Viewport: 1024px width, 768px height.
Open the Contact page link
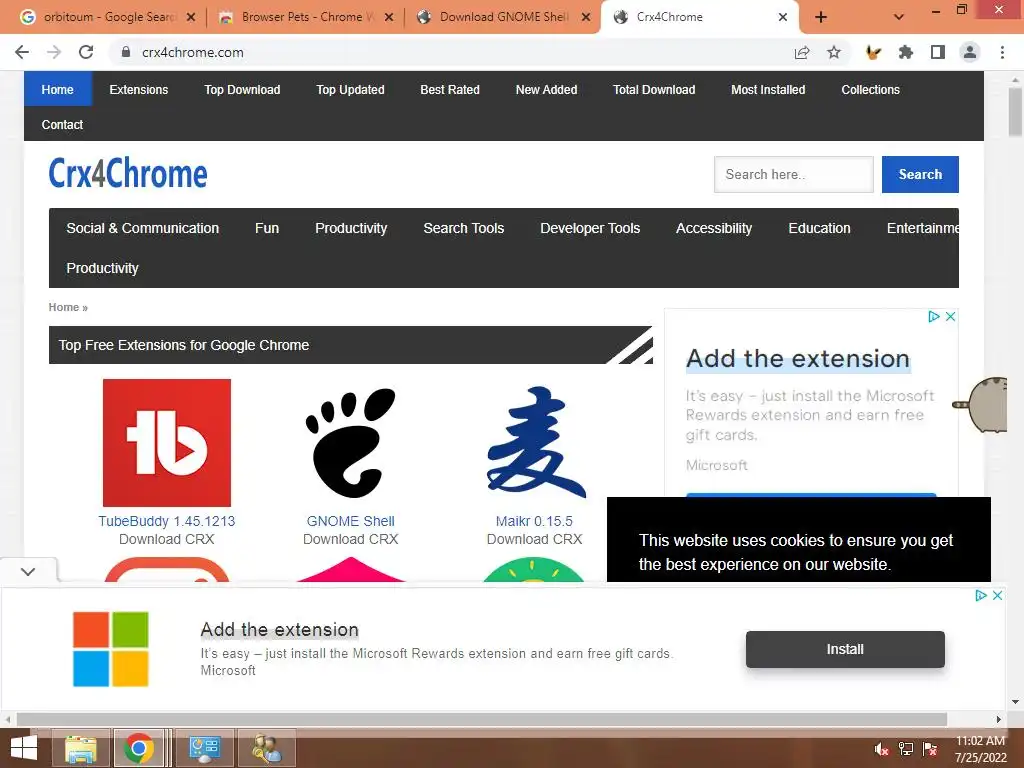[62, 124]
